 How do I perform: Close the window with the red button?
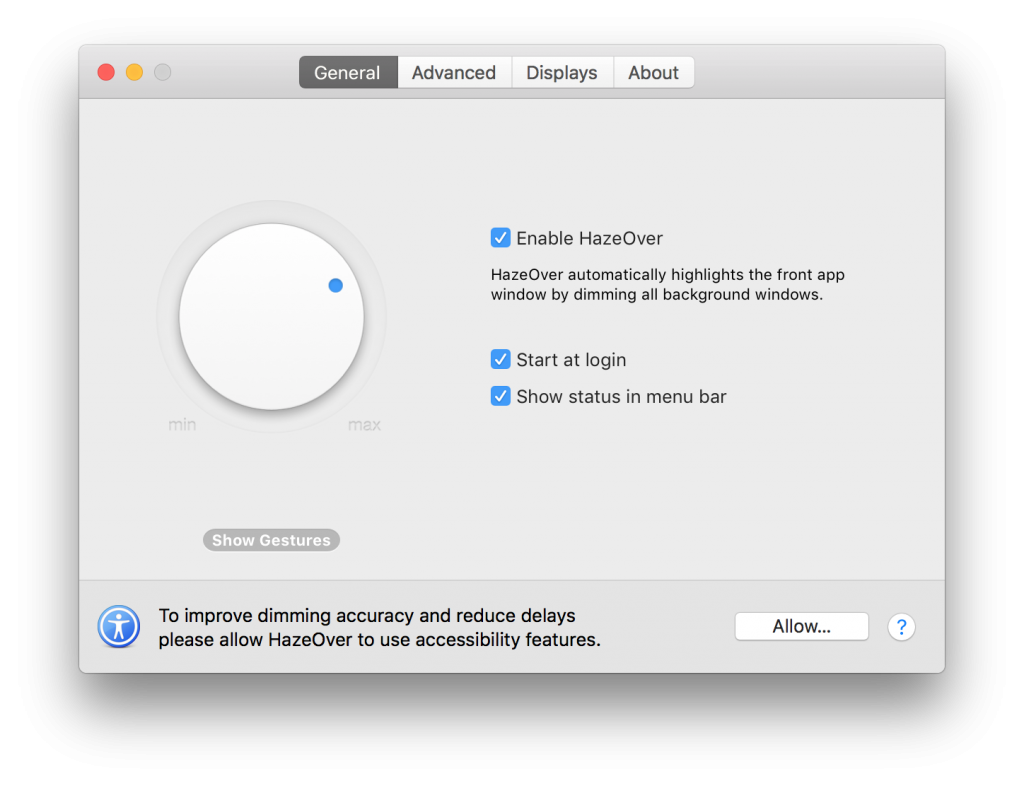[x=105, y=72]
